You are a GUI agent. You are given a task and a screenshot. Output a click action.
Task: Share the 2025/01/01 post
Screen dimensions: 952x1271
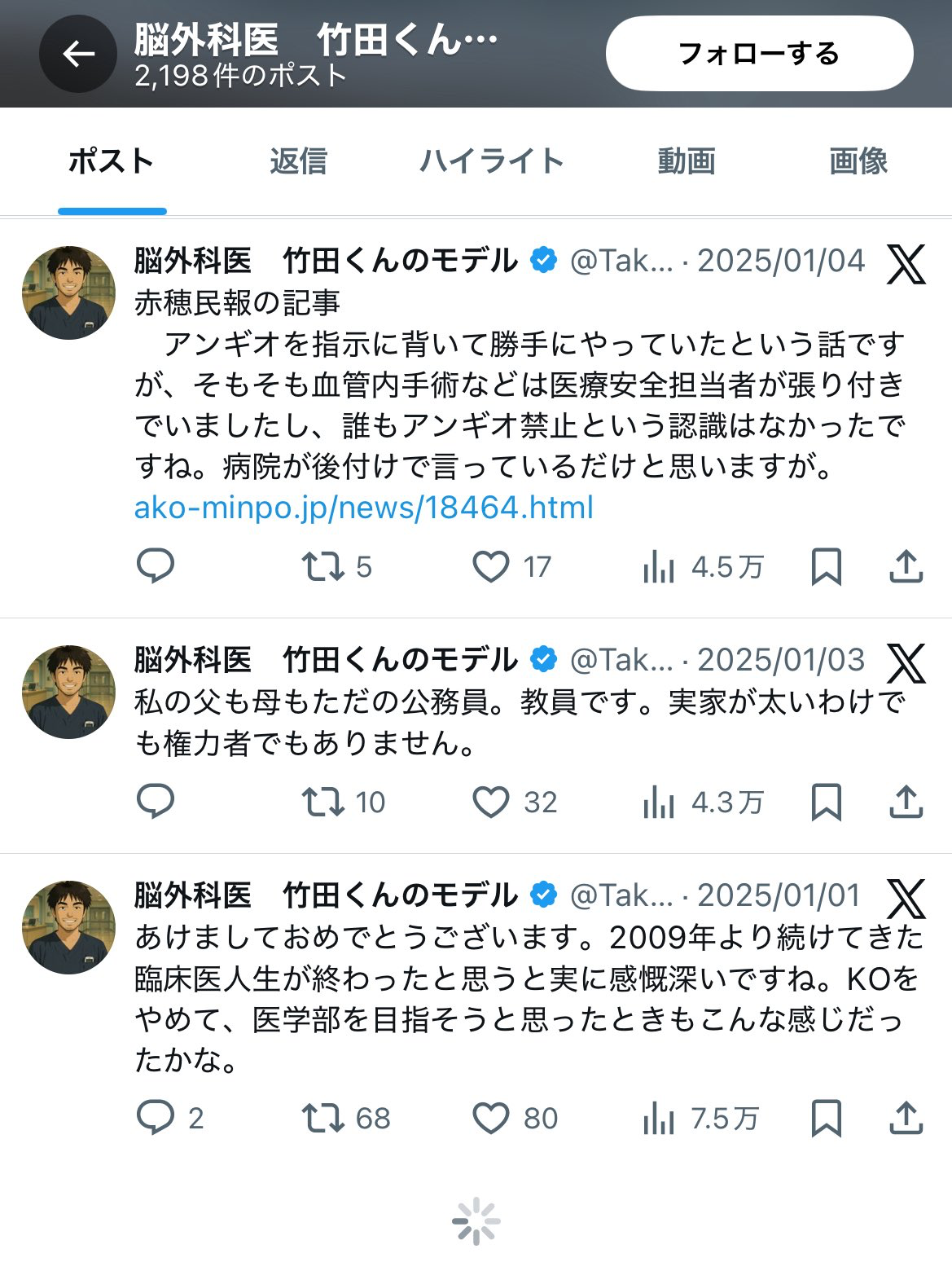(906, 1118)
